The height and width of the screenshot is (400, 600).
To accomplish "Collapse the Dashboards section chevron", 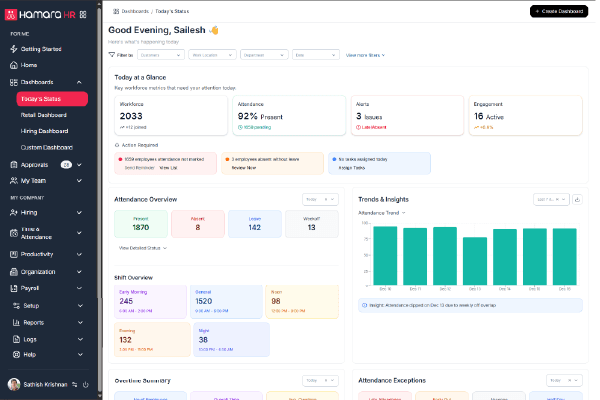I will (79, 82).
